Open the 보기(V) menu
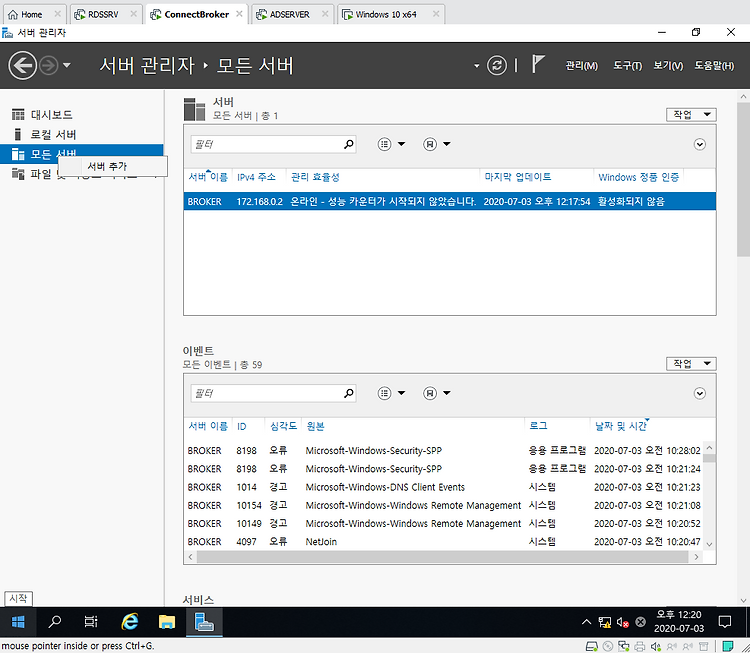 coord(668,66)
